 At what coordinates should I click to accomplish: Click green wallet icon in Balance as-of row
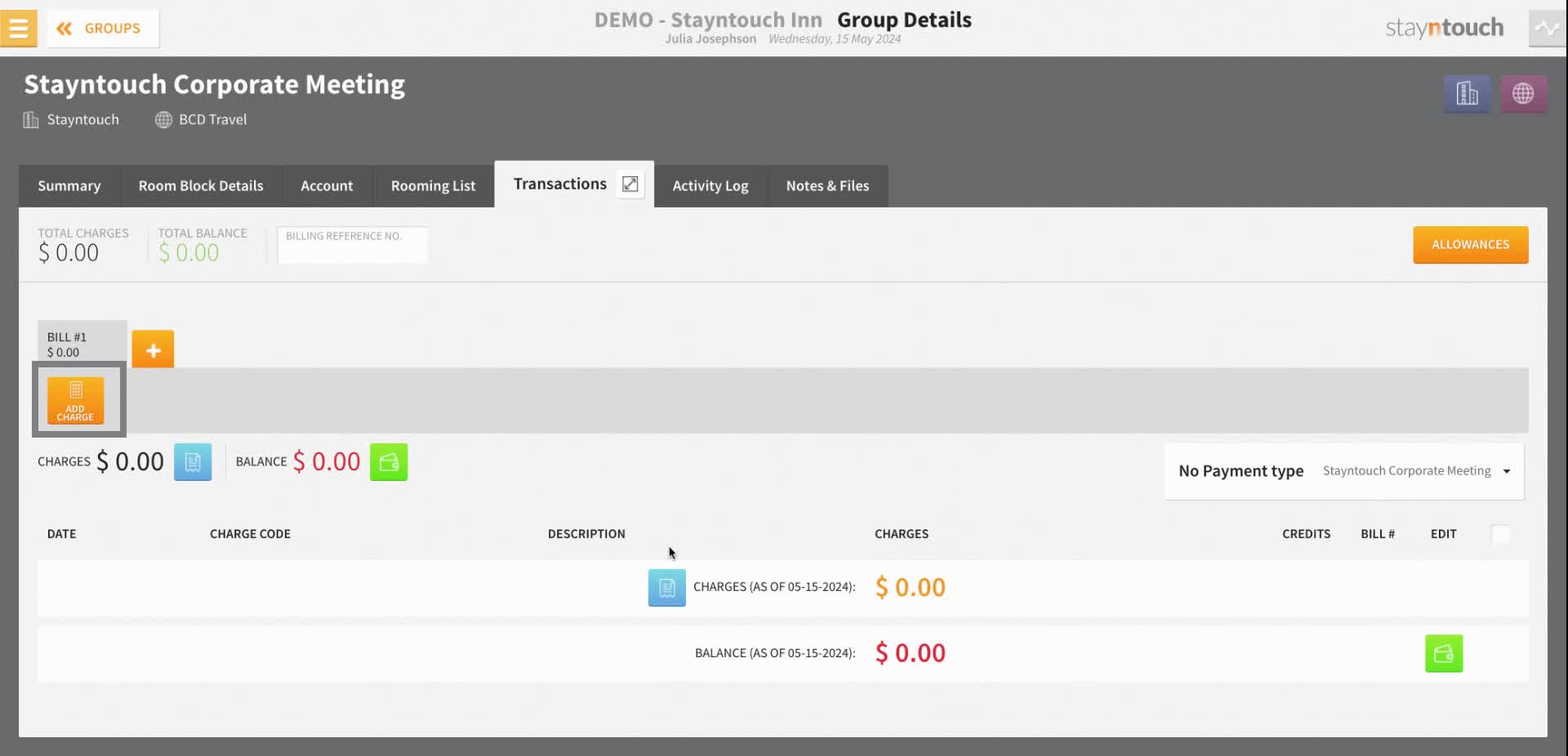click(x=1444, y=653)
